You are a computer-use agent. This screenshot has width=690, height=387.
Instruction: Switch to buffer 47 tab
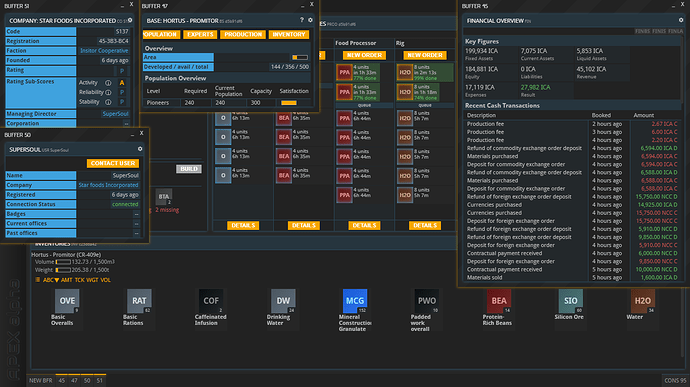[x=74, y=380]
